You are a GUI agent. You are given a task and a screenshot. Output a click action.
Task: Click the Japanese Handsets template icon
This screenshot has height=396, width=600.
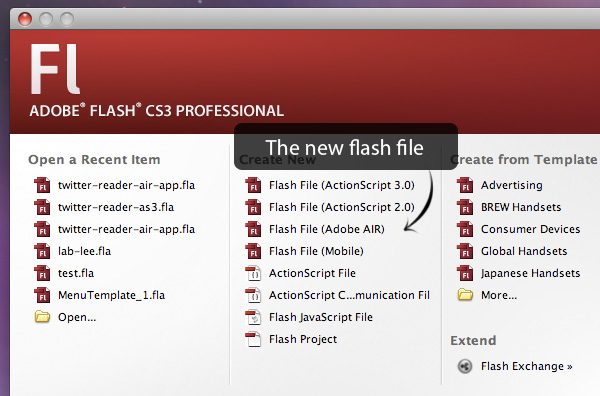(x=465, y=273)
